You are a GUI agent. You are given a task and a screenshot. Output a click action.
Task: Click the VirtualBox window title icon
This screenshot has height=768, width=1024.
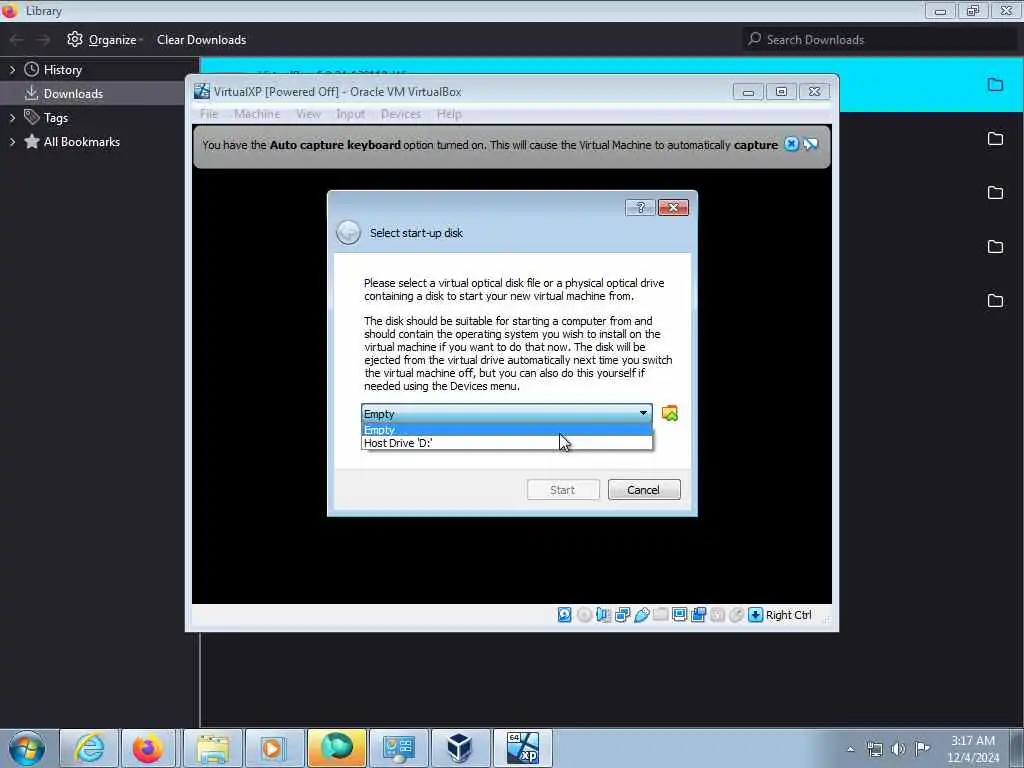(x=202, y=91)
